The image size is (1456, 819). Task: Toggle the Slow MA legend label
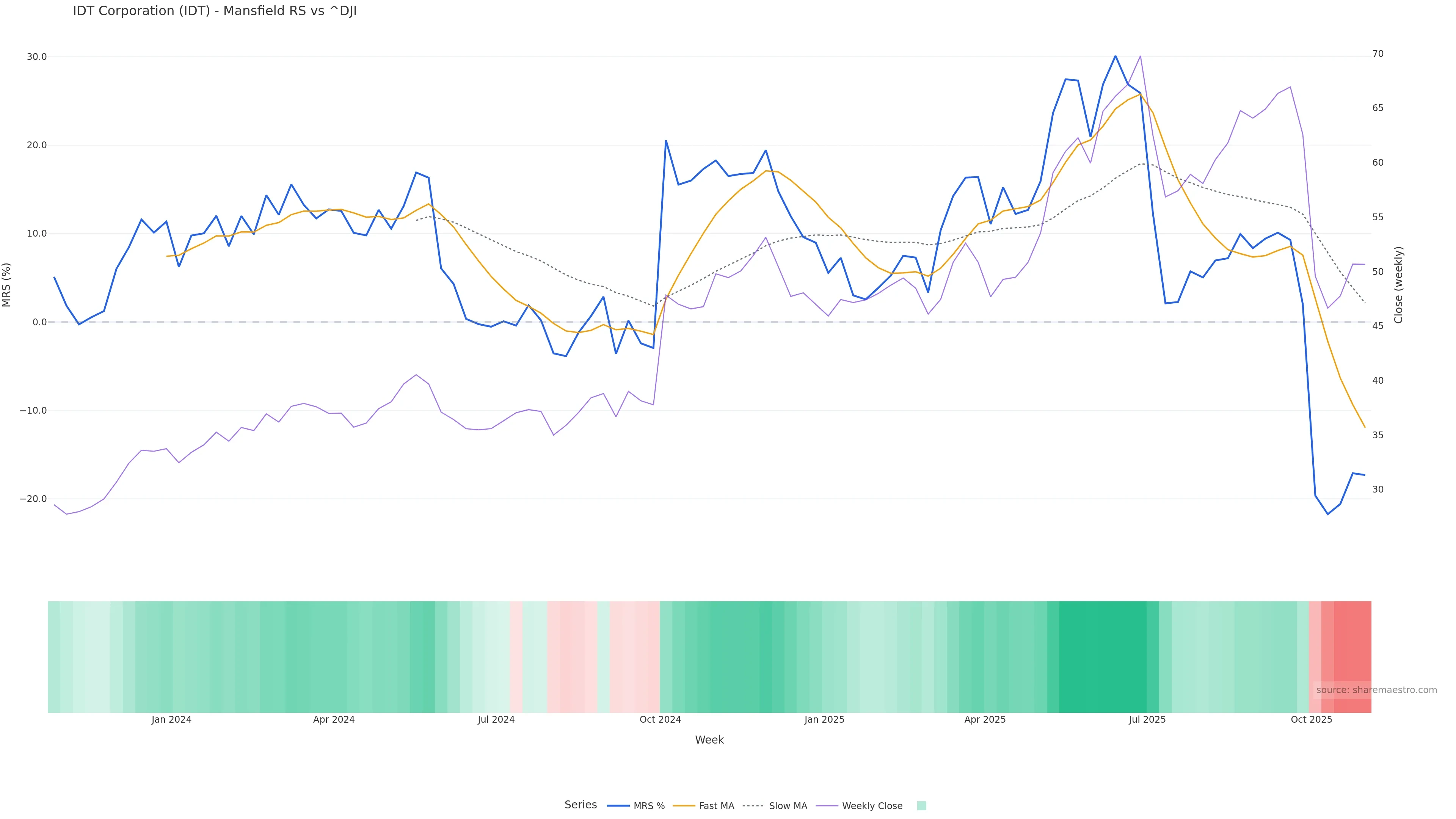788,806
